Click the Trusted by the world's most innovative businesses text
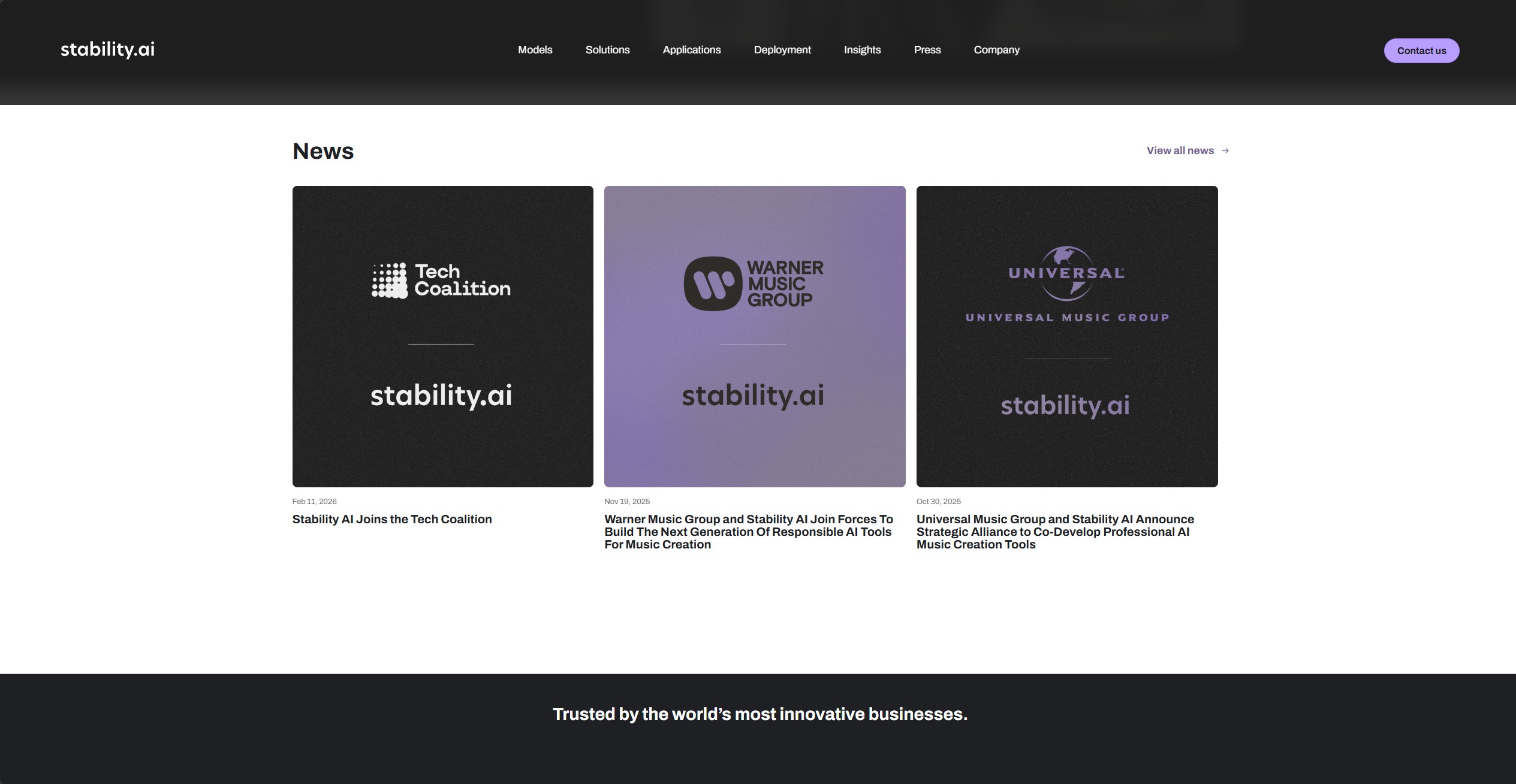Image resolution: width=1516 pixels, height=784 pixels. click(x=759, y=714)
